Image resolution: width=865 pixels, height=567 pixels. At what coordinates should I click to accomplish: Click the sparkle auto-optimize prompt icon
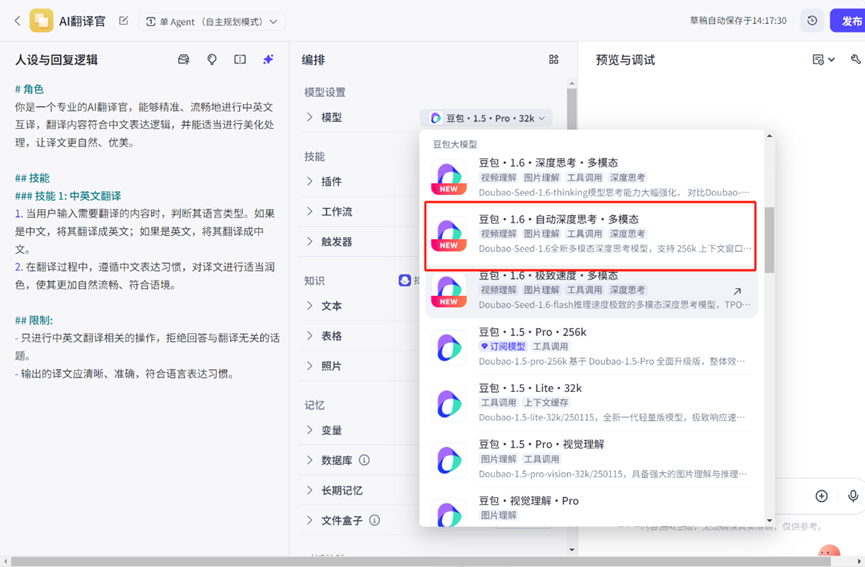(268, 60)
